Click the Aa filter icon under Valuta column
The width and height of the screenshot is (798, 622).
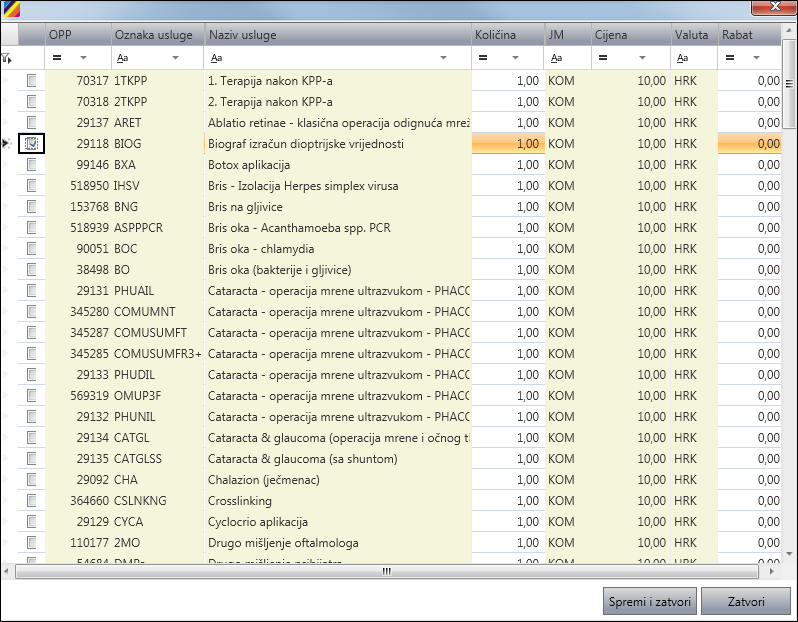682,58
